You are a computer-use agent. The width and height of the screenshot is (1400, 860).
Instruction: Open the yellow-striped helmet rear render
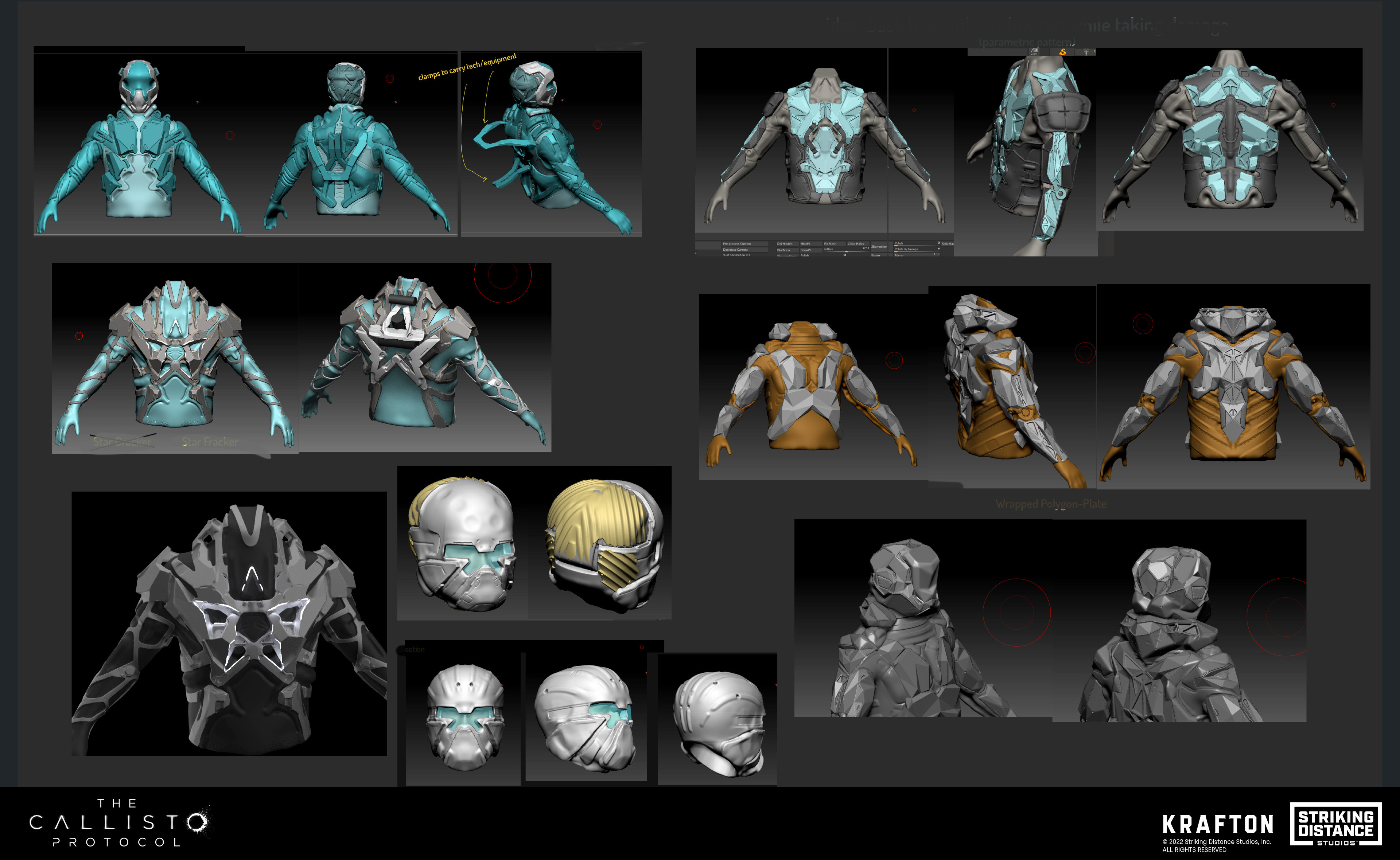pos(600,543)
